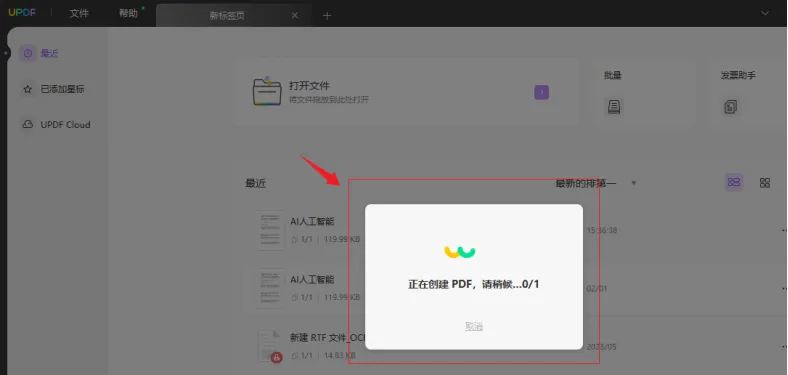Click the second AI人工智能 file name dated 02/01

point(312,279)
